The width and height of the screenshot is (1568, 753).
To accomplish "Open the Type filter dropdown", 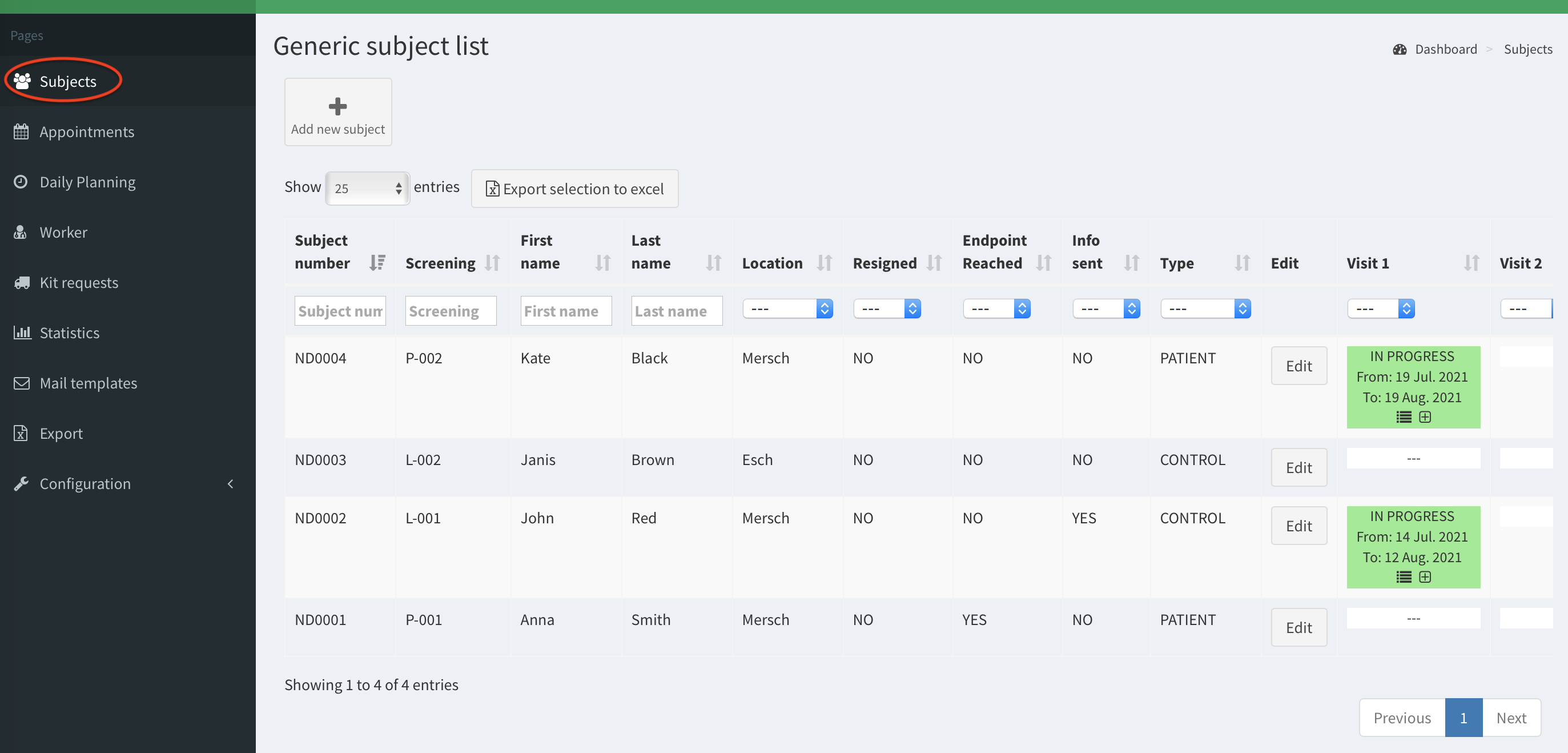I will pos(1205,309).
